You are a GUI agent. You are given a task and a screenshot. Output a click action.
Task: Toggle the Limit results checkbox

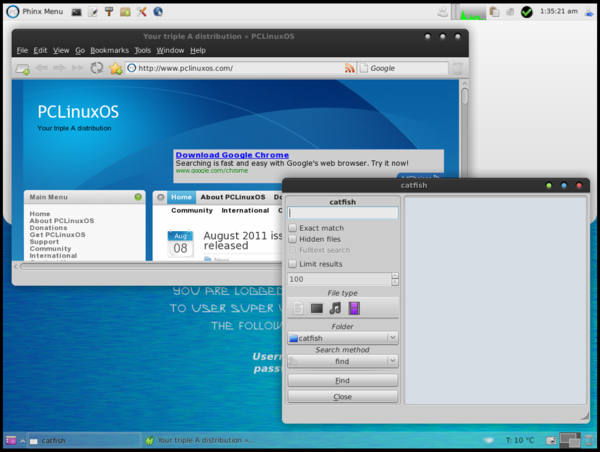tap(293, 263)
